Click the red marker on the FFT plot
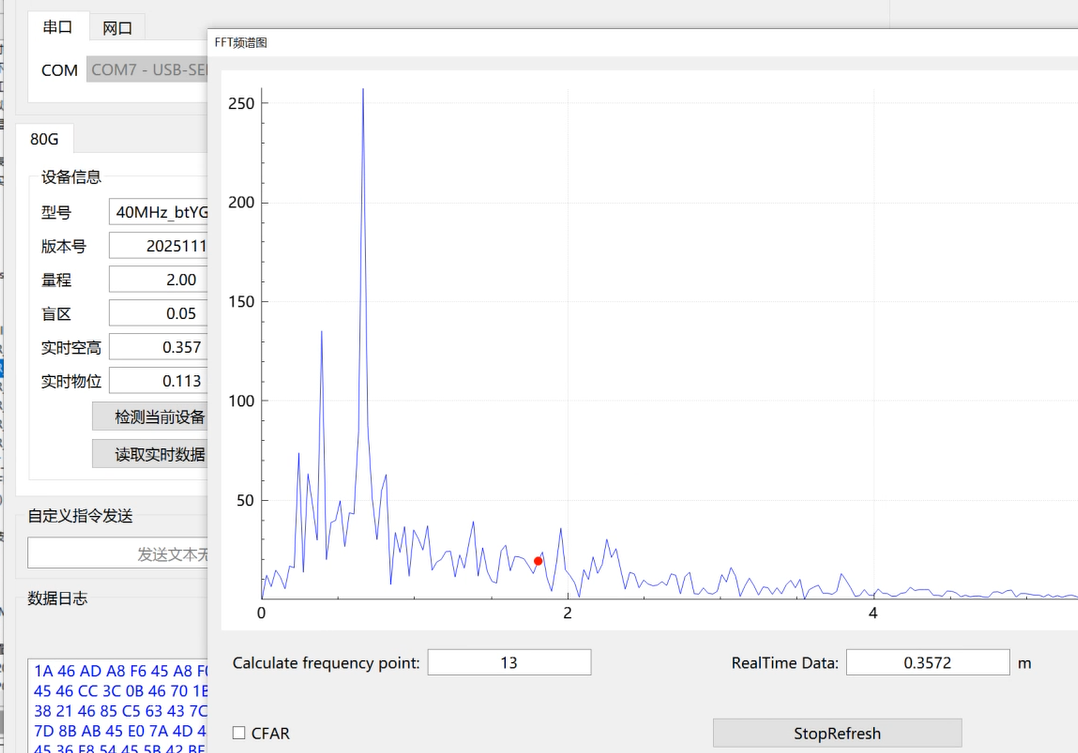This screenshot has width=1078, height=753. (538, 561)
